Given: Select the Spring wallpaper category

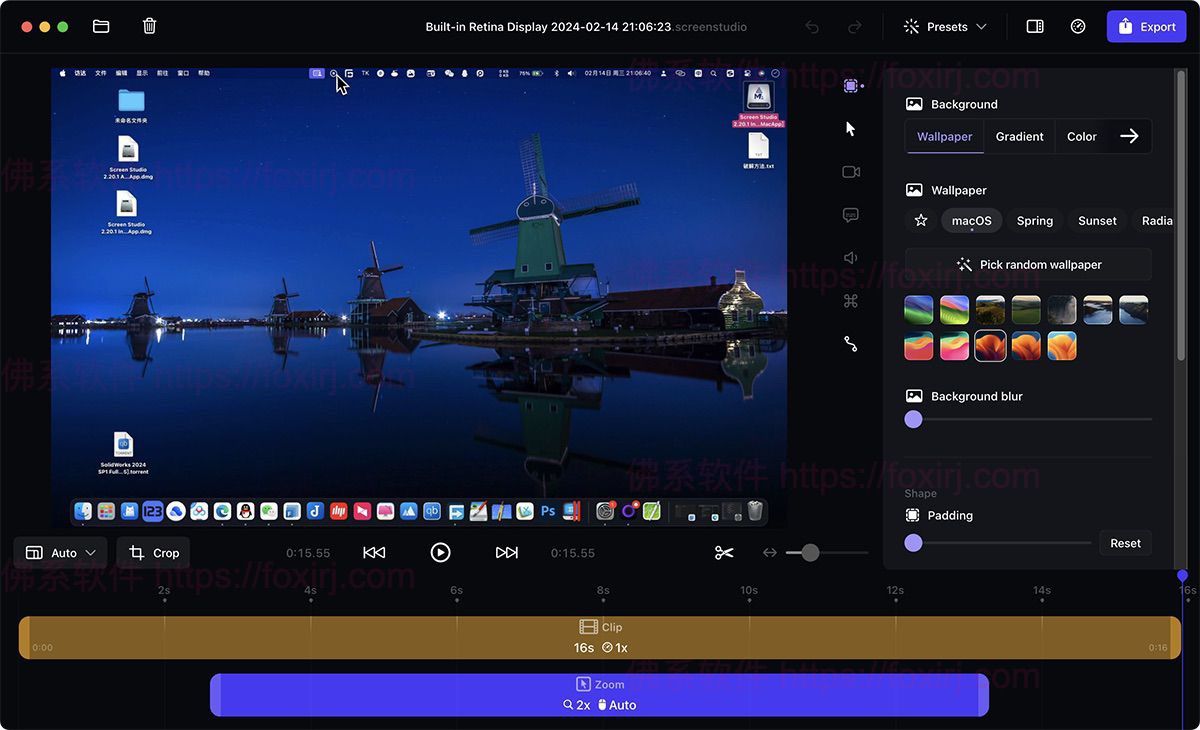Looking at the screenshot, I should tap(1034, 220).
